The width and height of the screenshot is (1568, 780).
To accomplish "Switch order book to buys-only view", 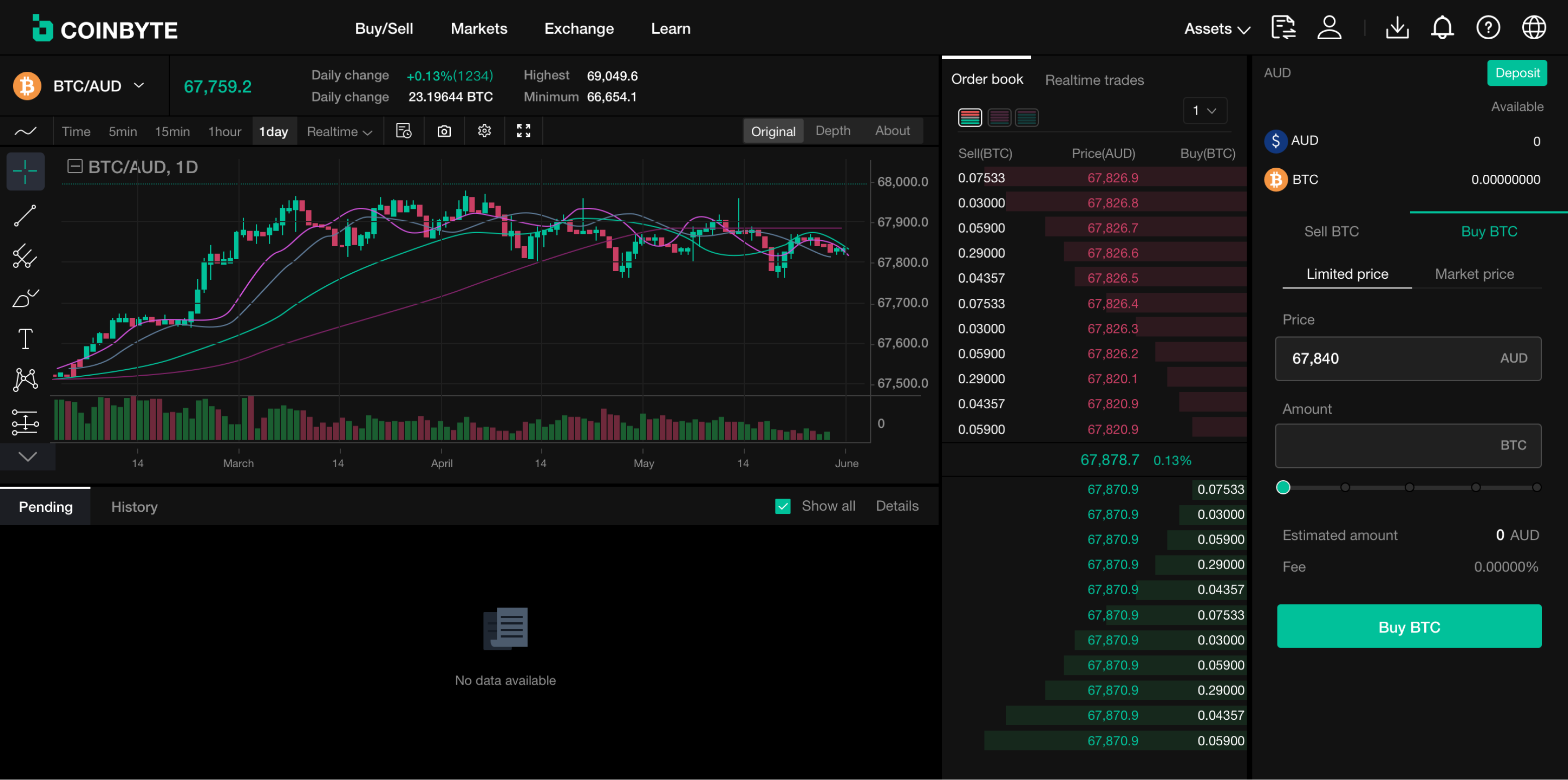I will pos(1027,117).
